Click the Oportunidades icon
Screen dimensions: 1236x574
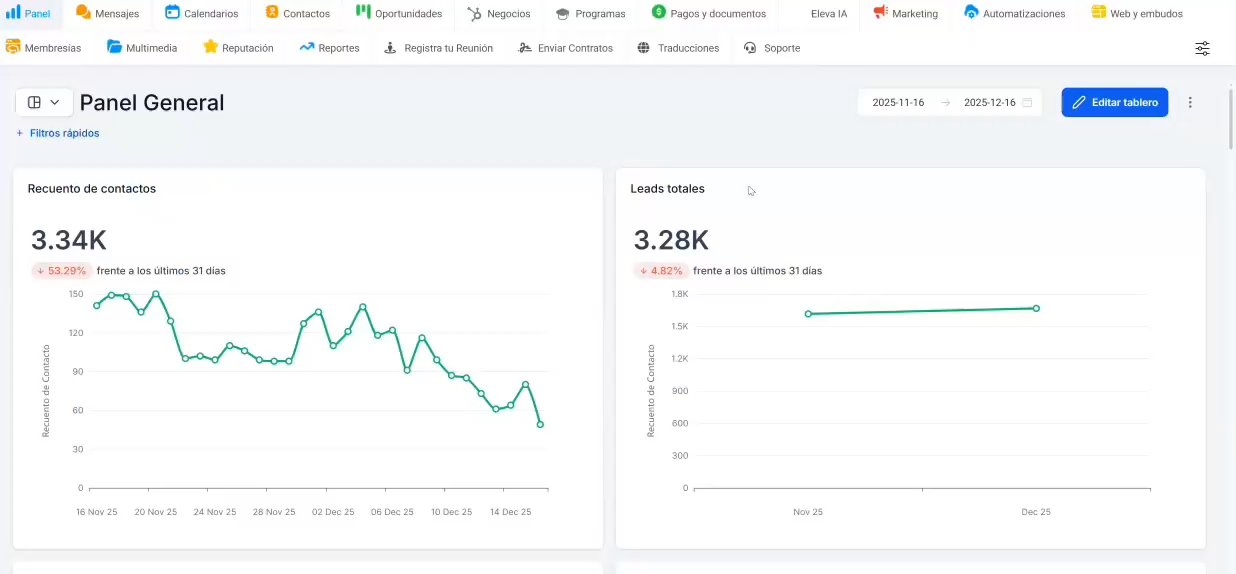[362, 13]
